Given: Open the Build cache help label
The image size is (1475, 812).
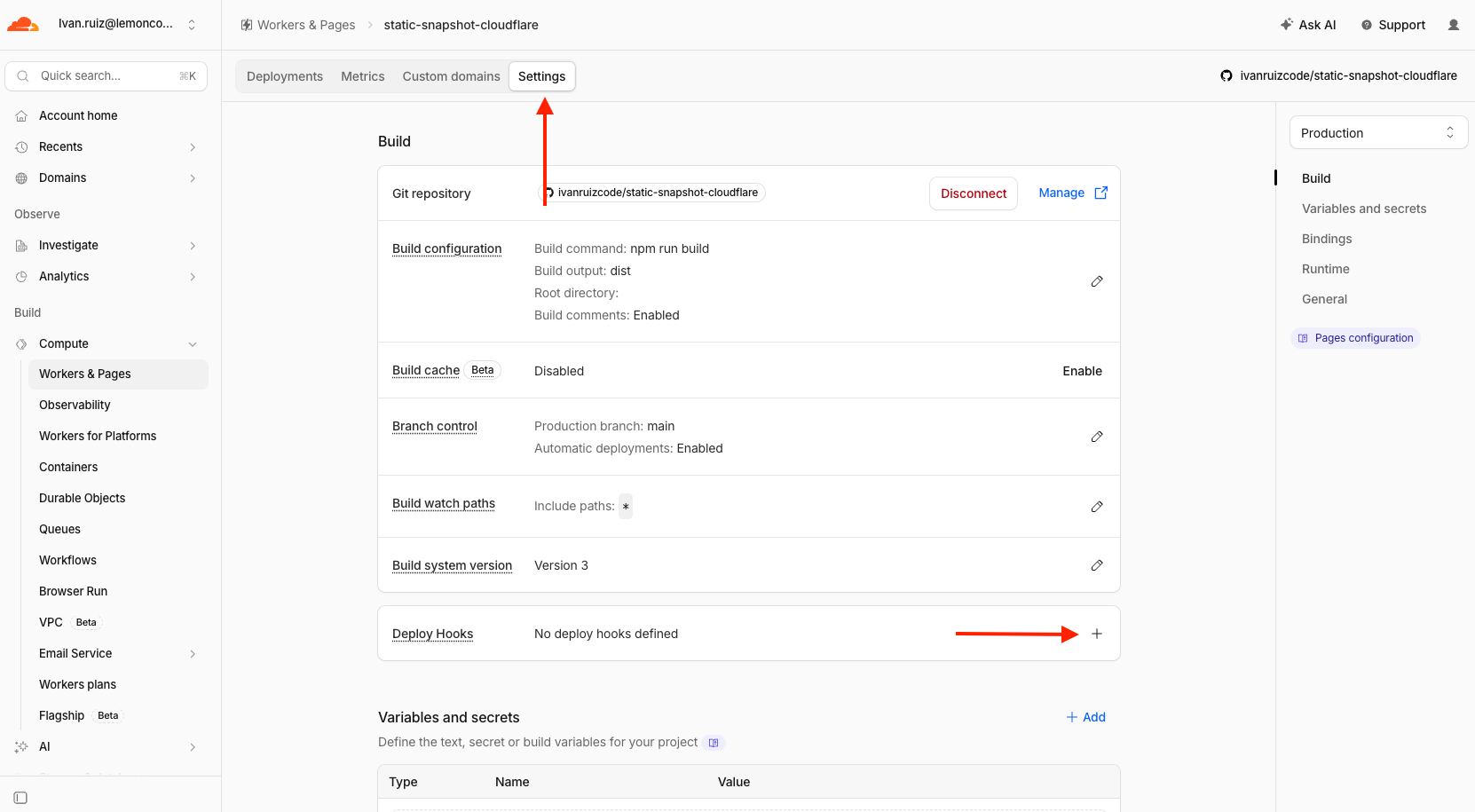Looking at the screenshot, I should 426,370.
